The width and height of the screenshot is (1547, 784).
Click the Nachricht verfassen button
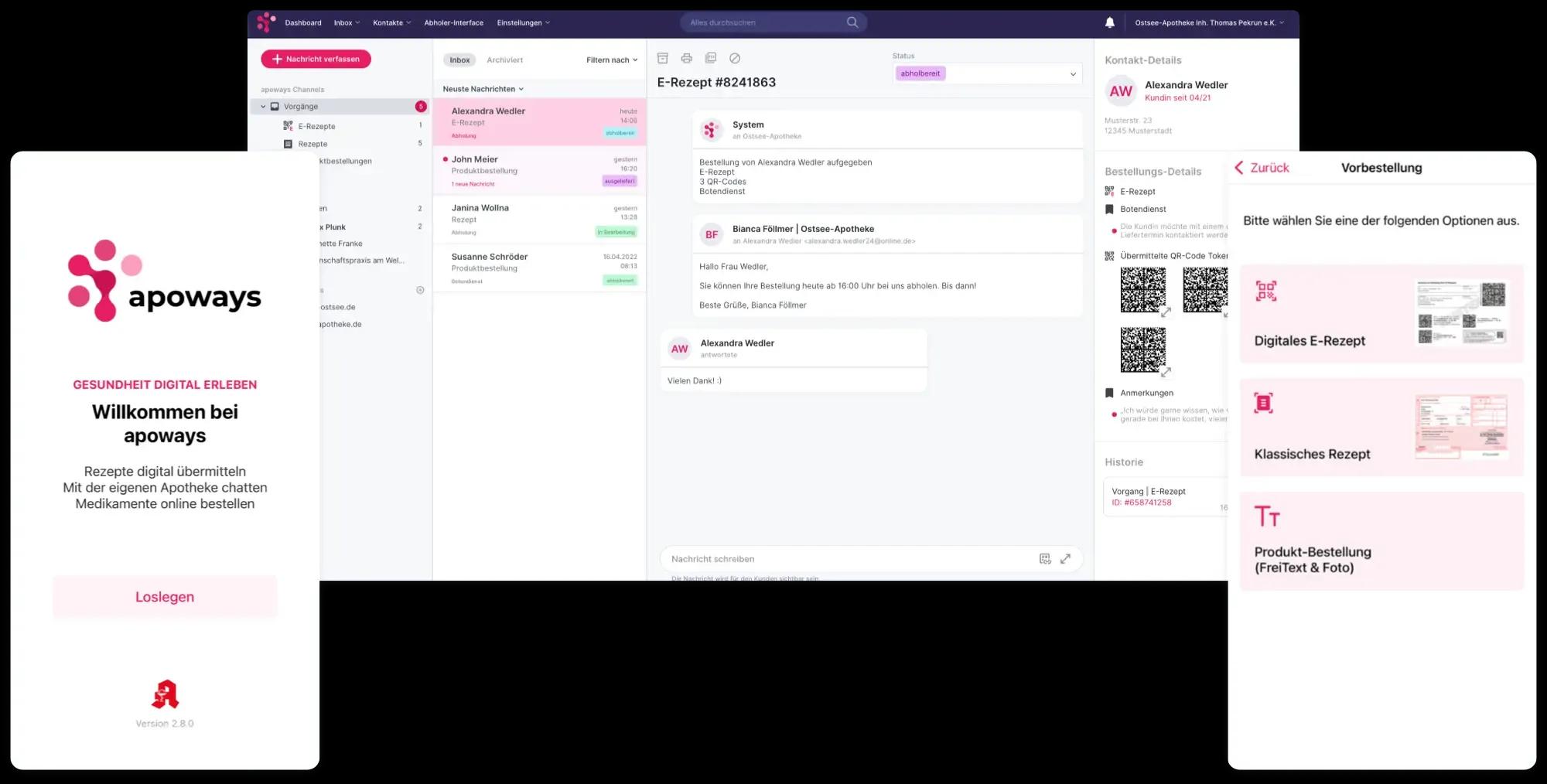[x=316, y=59]
